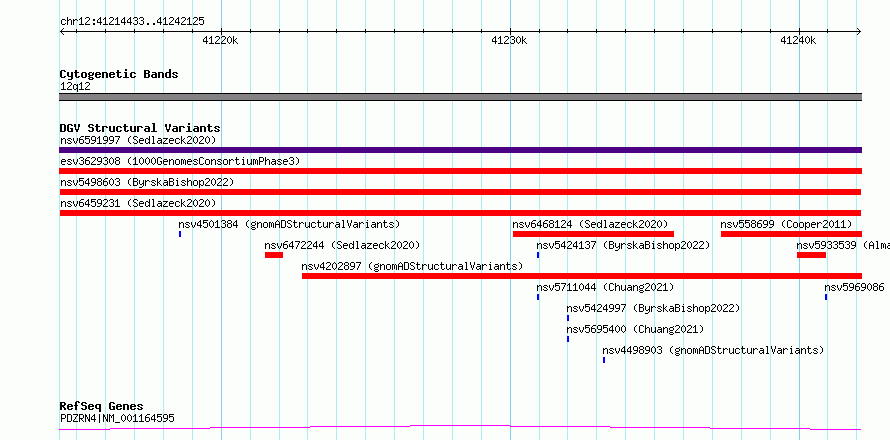Select the red nsv6468124 variant bar
The image size is (890, 440).
click(x=593, y=234)
